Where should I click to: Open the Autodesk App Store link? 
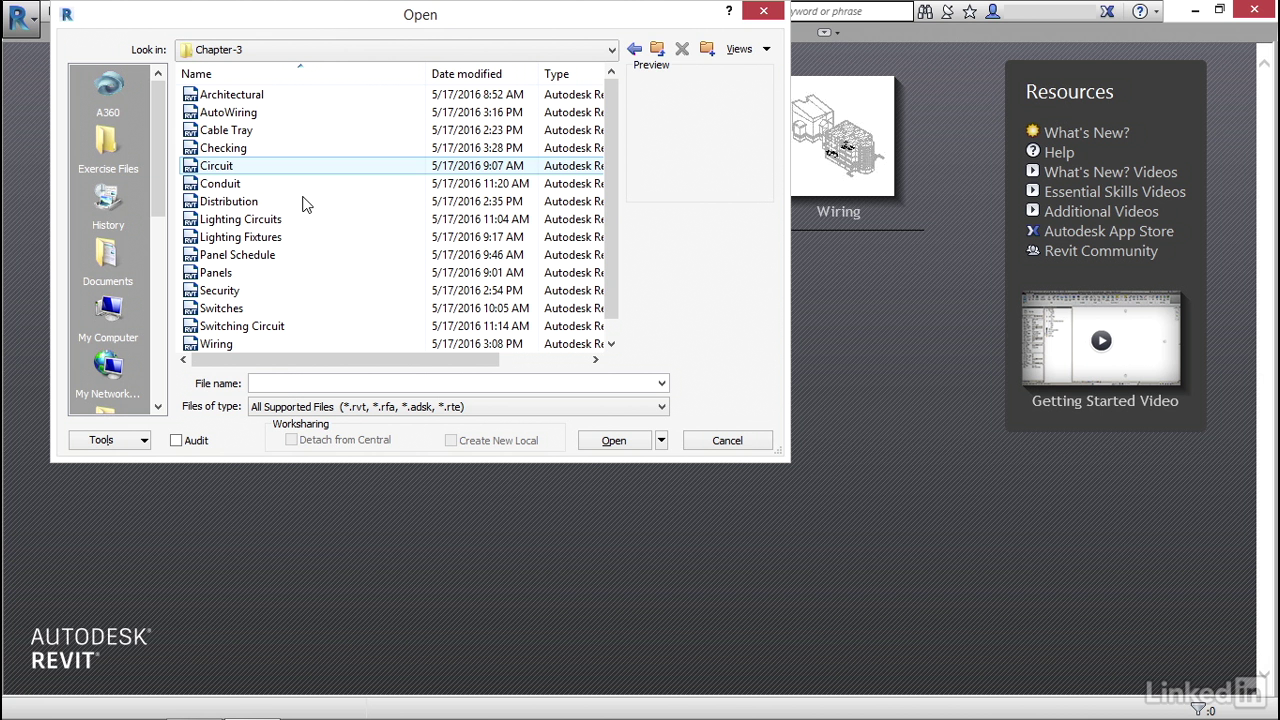pyautogui.click(x=1109, y=231)
